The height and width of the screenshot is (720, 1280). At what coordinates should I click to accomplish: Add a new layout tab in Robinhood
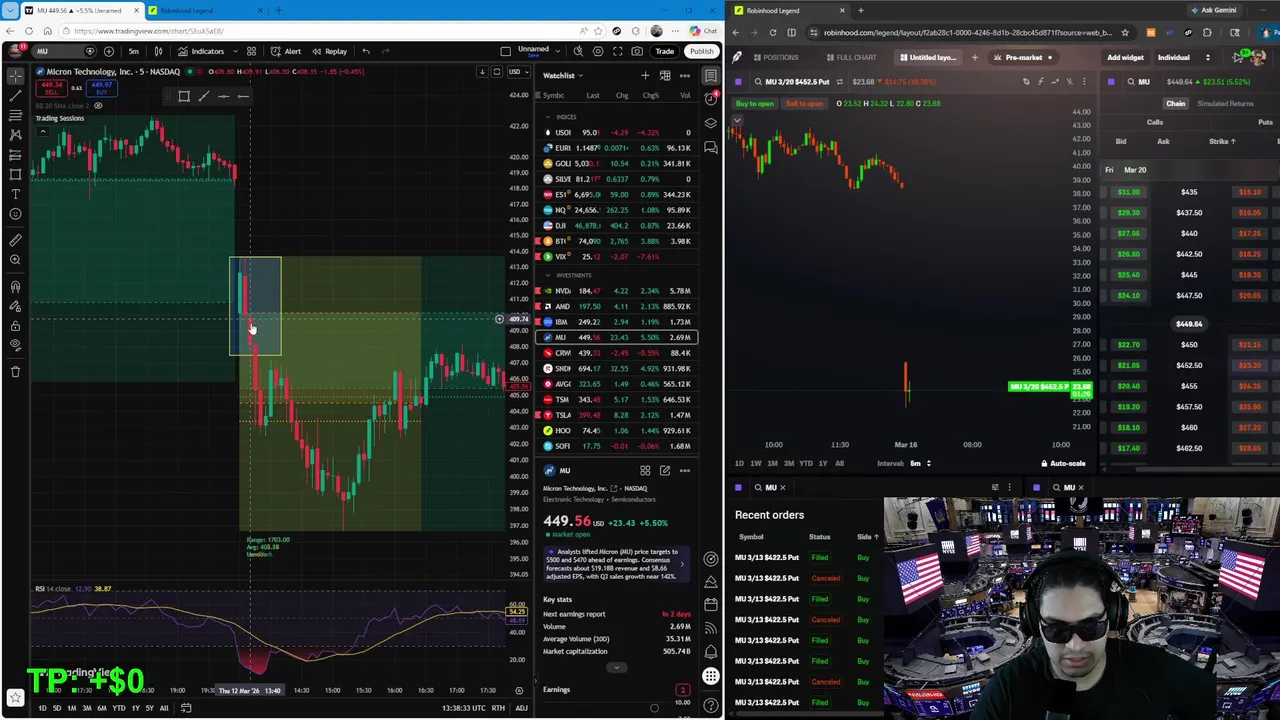tap(976, 58)
